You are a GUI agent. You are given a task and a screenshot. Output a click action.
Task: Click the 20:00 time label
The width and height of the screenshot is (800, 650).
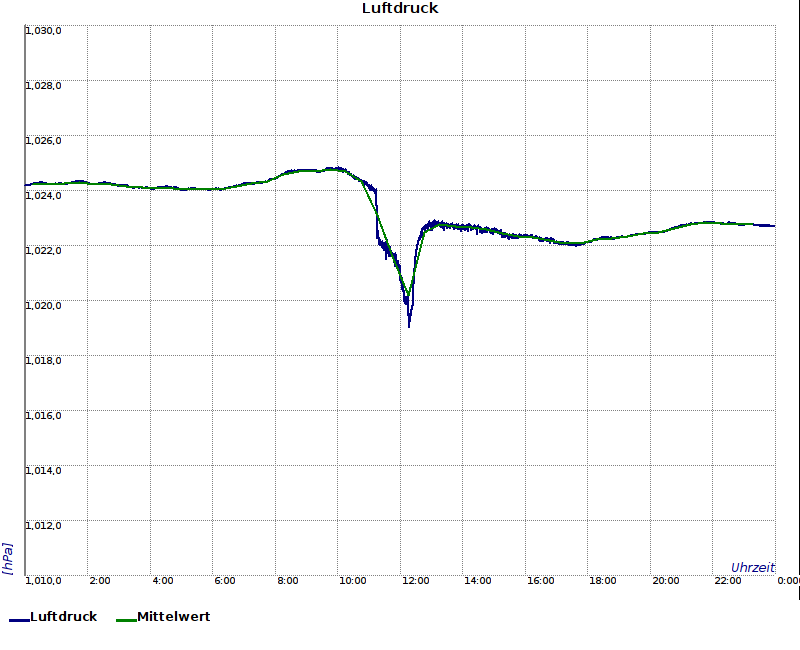tap(665, 581)
